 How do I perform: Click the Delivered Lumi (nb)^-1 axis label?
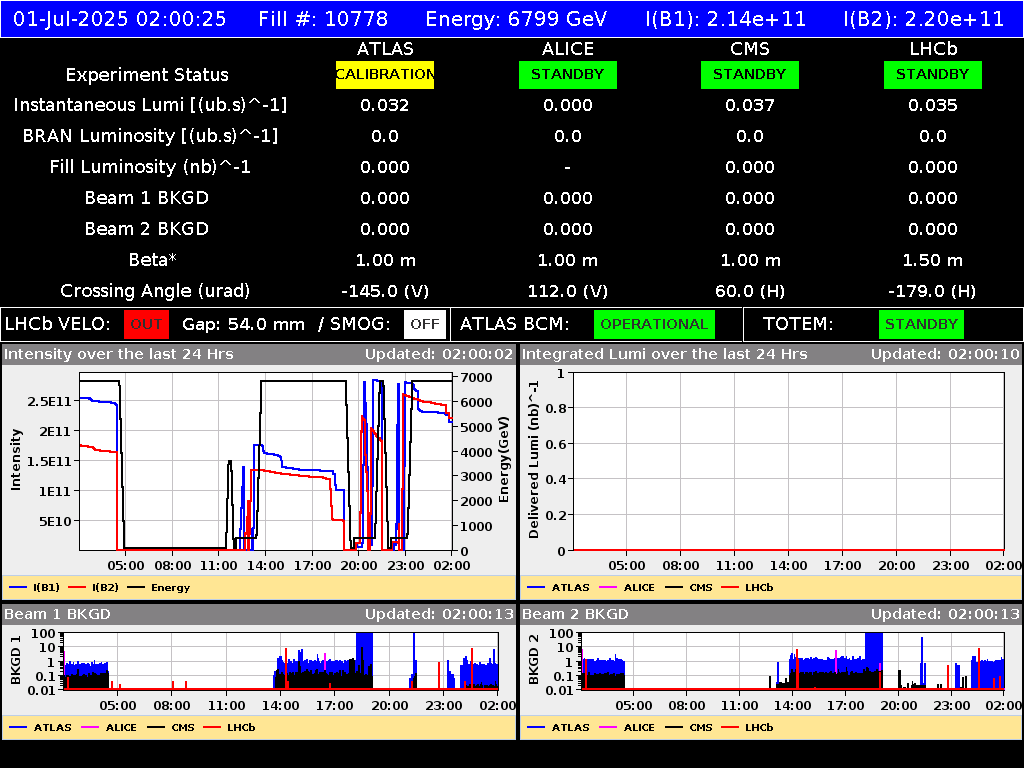(x=534, y=460)
